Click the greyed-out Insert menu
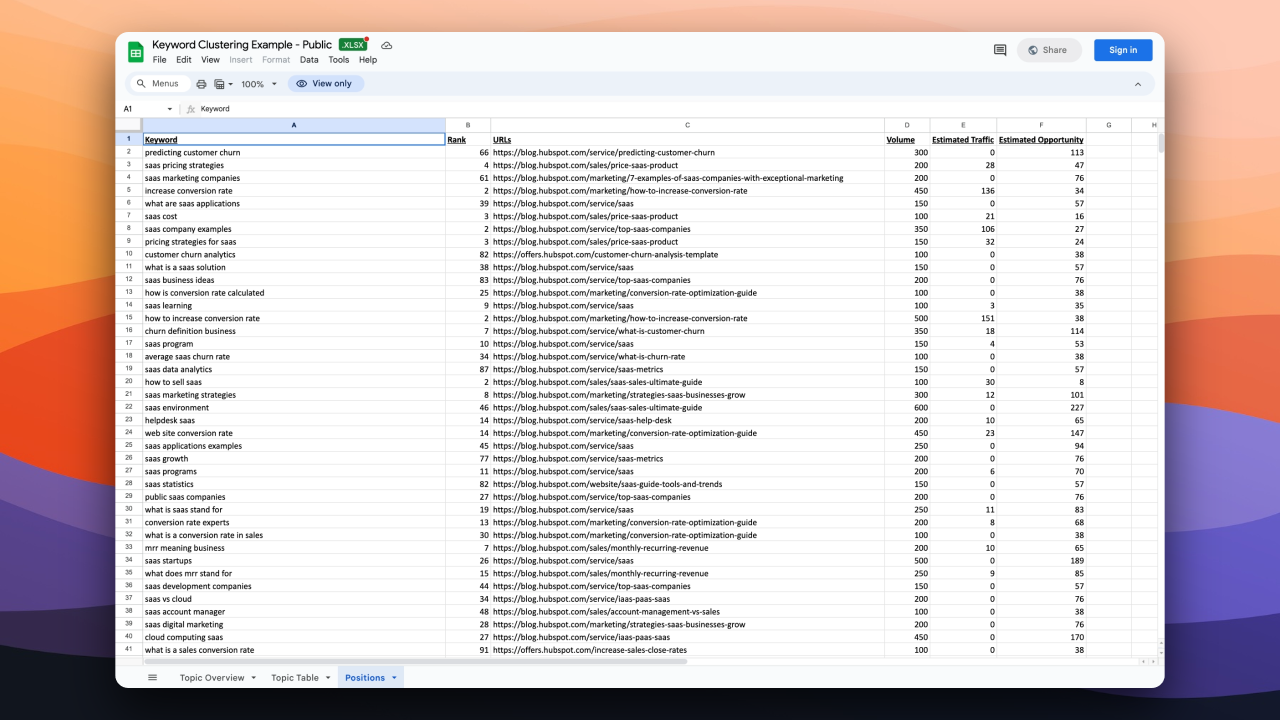The height and width of the screenshot is (720, 1280). click(241, 60)
